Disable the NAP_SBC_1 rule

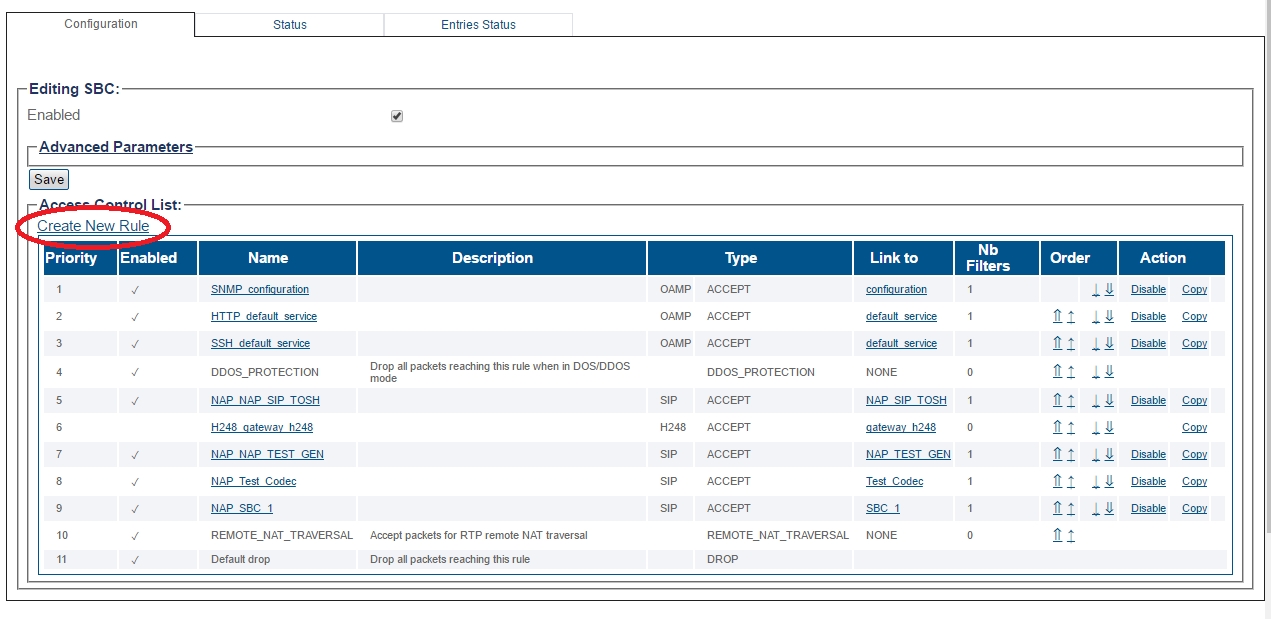click(x=1148, y=509)
